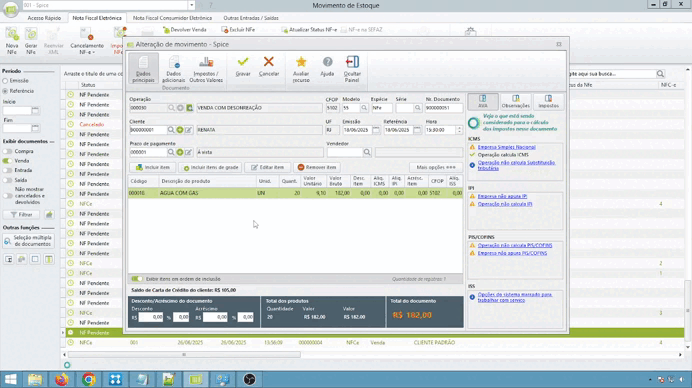Click Filtrar button in sidebar
692x388 pixels.
[22, 215]
